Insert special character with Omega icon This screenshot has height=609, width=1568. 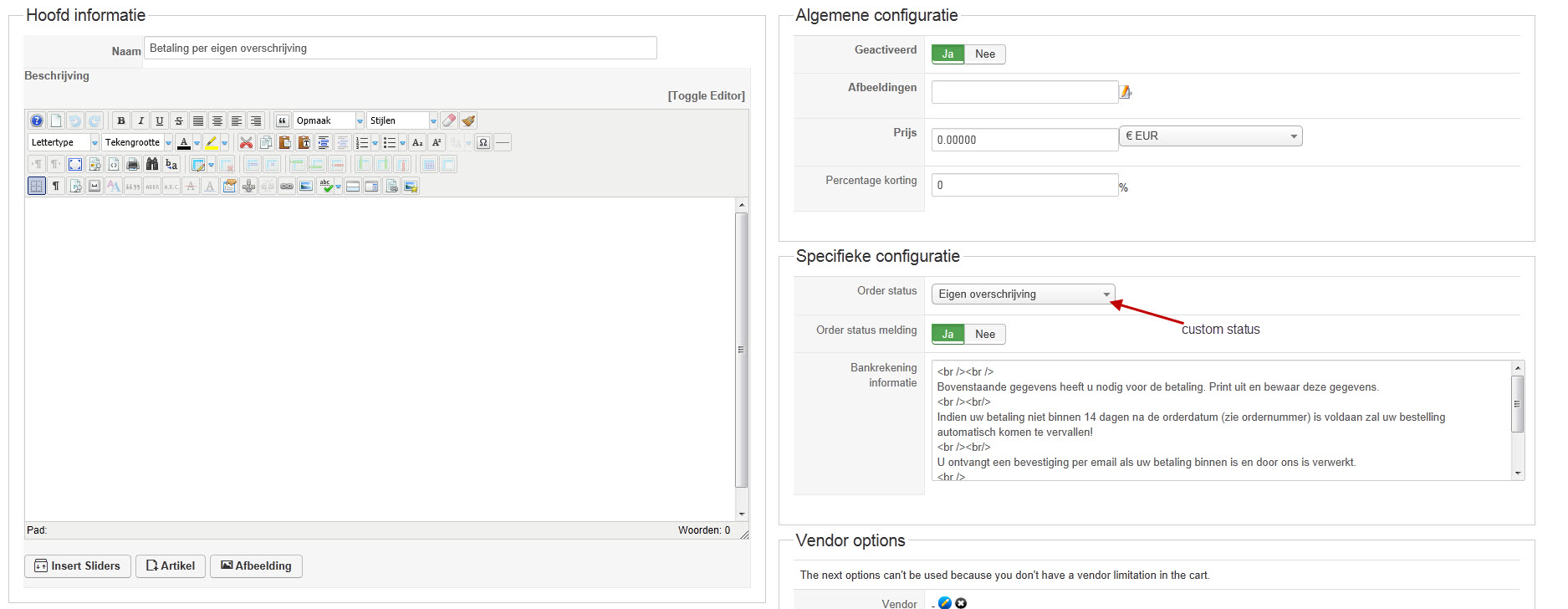coord(483,142)
